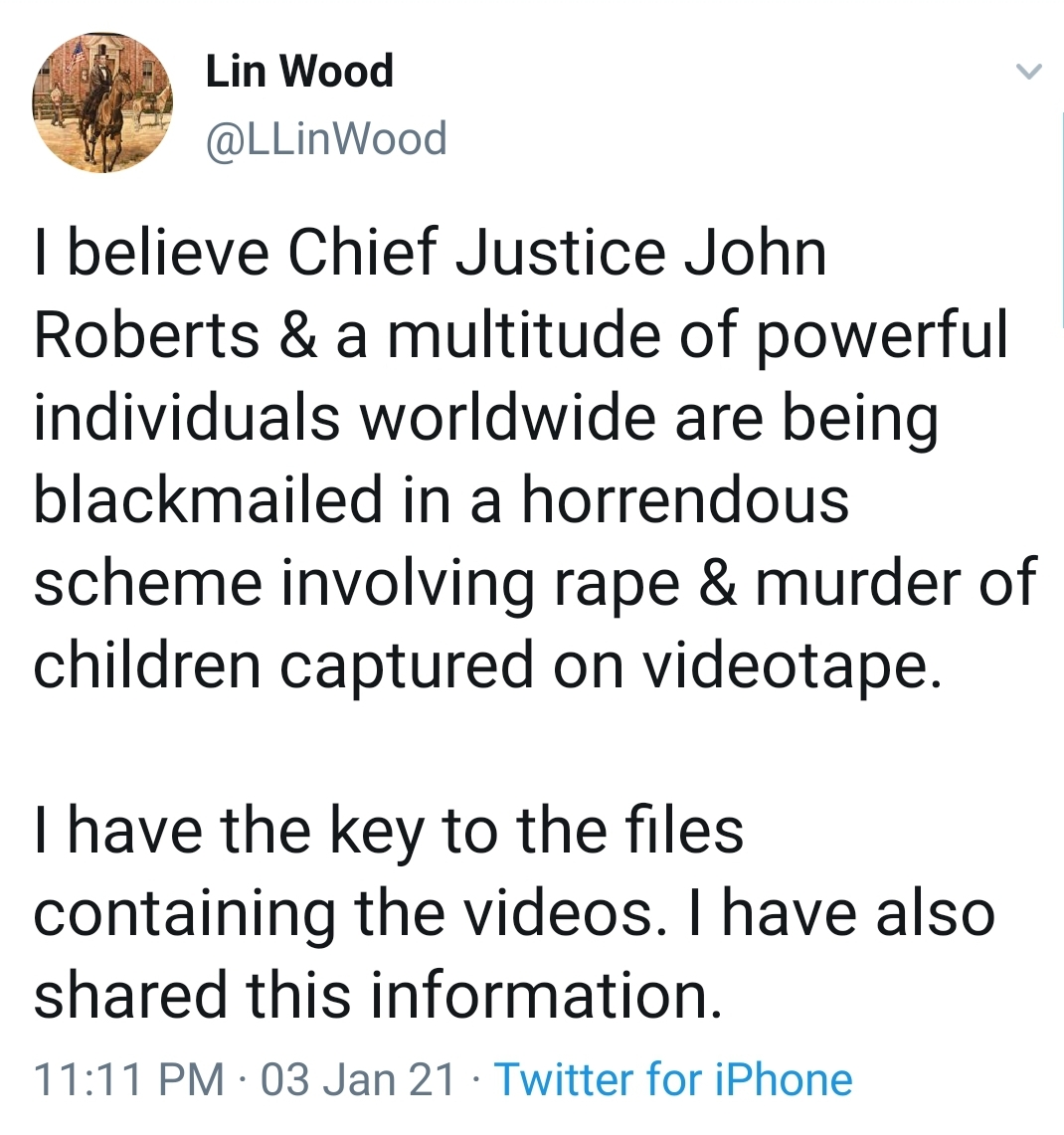Click the word 'videotape' in the tweet
This screenshot has width=1064, height=1135.
point(794,665)
